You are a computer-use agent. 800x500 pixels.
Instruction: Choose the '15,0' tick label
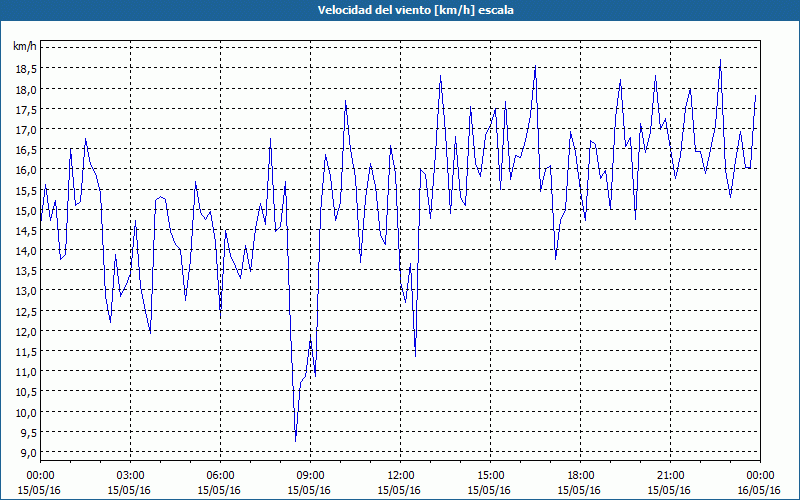tap(27, 211)
